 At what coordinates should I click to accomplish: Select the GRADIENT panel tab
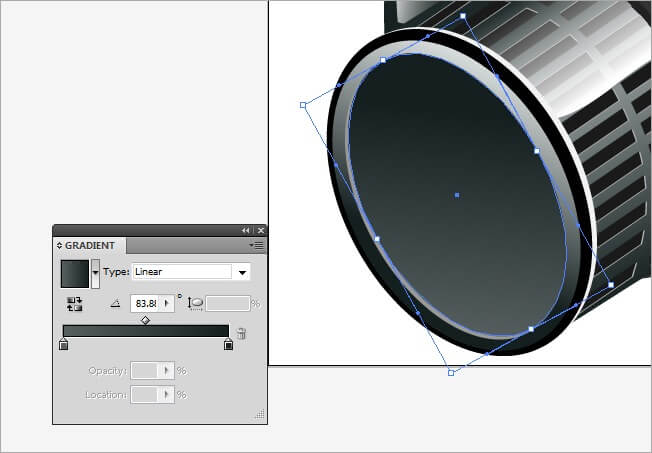[x=90, y=245]
